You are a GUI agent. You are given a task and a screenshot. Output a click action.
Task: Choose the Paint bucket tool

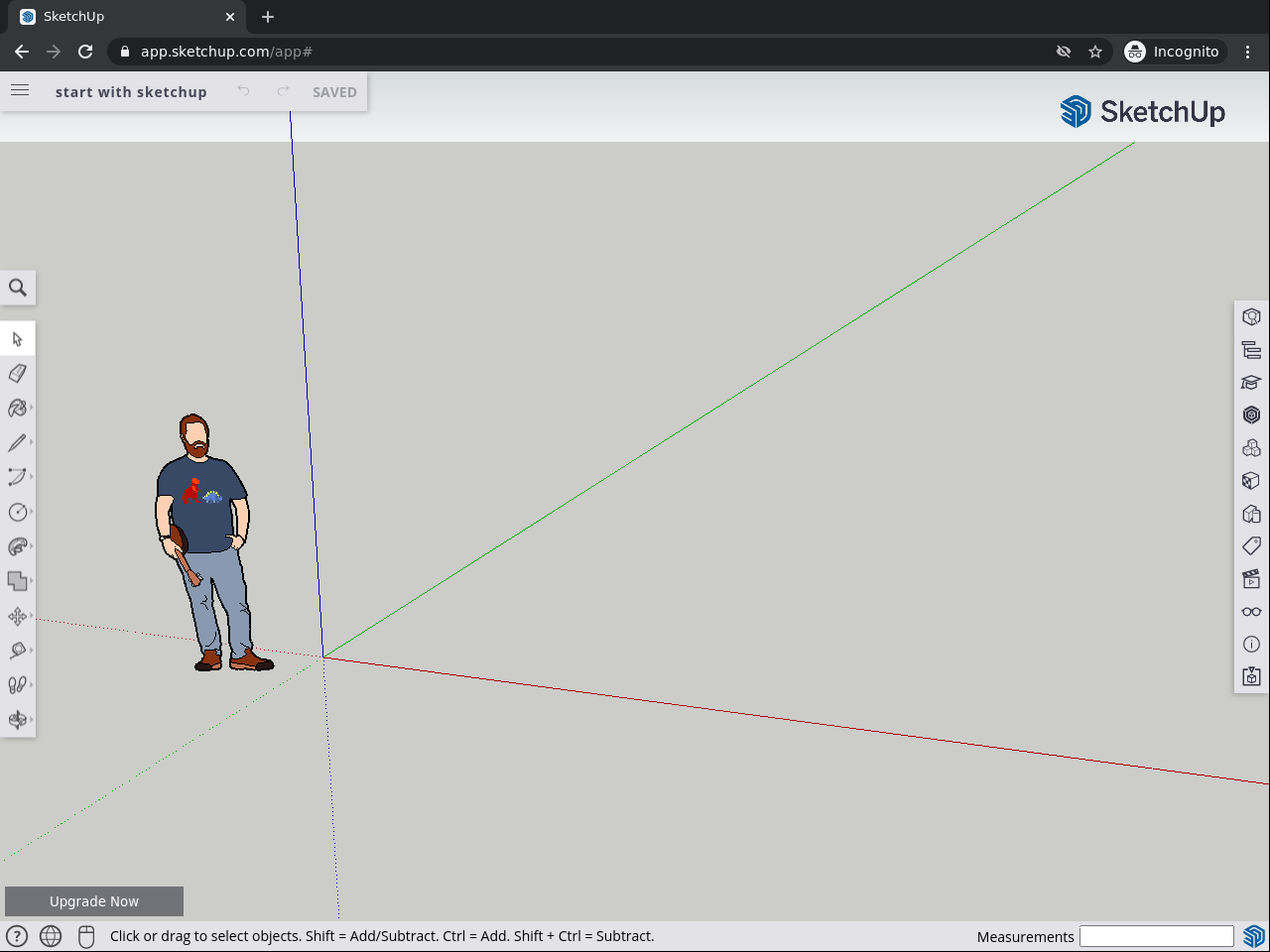point(17,409)
